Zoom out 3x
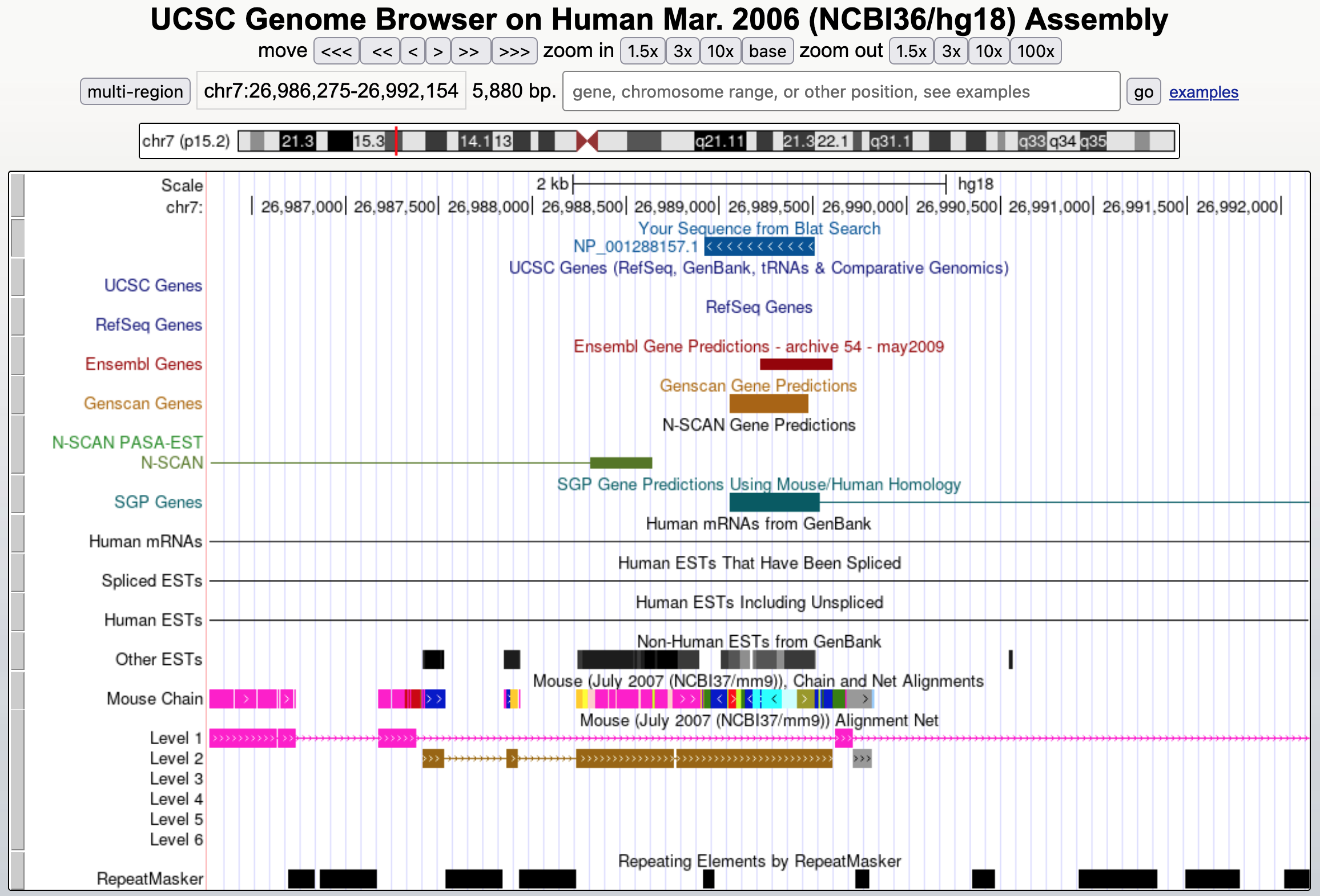The width and height of the screenshot is (1320, 896). (x=951, y=51)
